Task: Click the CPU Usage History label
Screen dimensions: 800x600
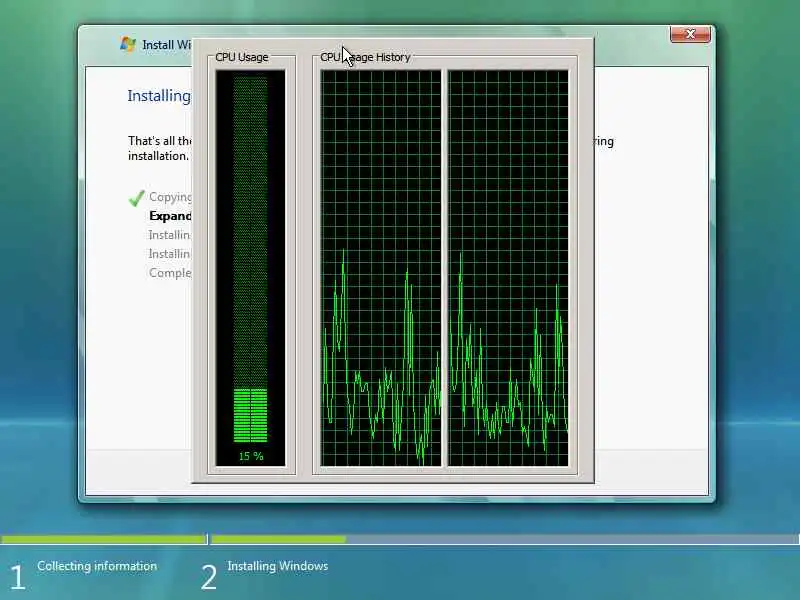Action: click(x=365, y=57)
